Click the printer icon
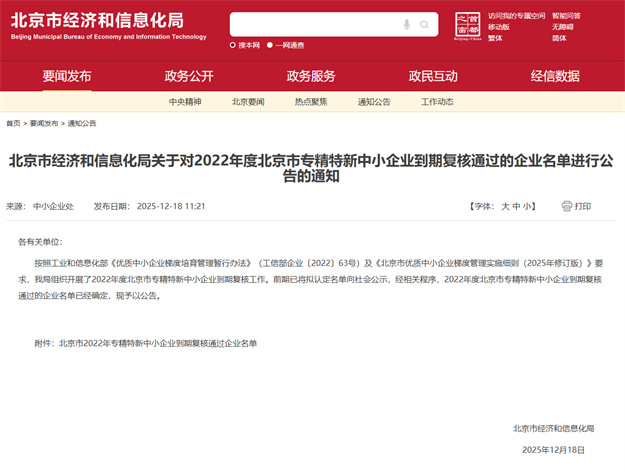This screenshot has height=472, width=625. point(567,206)
